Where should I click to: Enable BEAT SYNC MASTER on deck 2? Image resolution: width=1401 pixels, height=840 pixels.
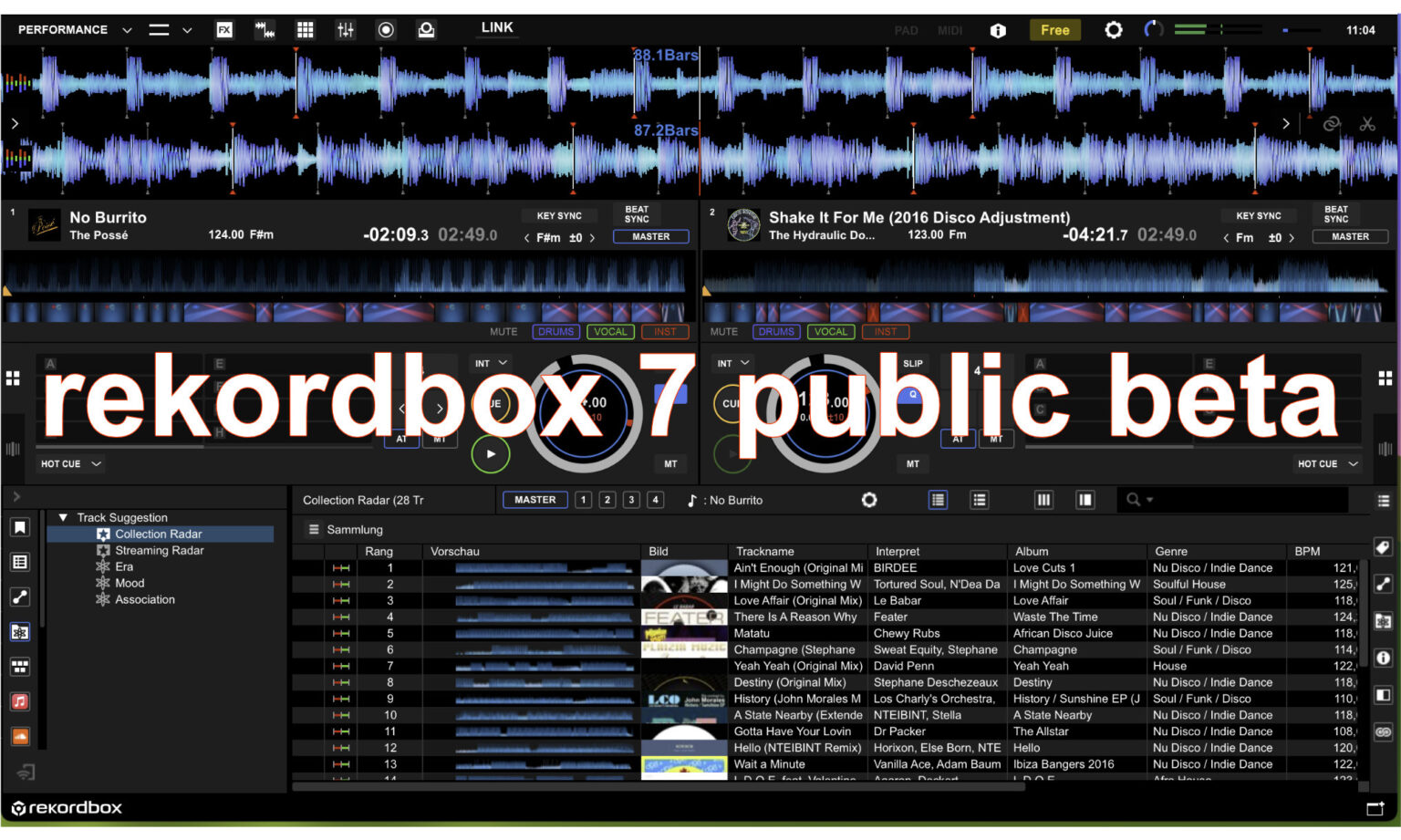[1349, 237]
